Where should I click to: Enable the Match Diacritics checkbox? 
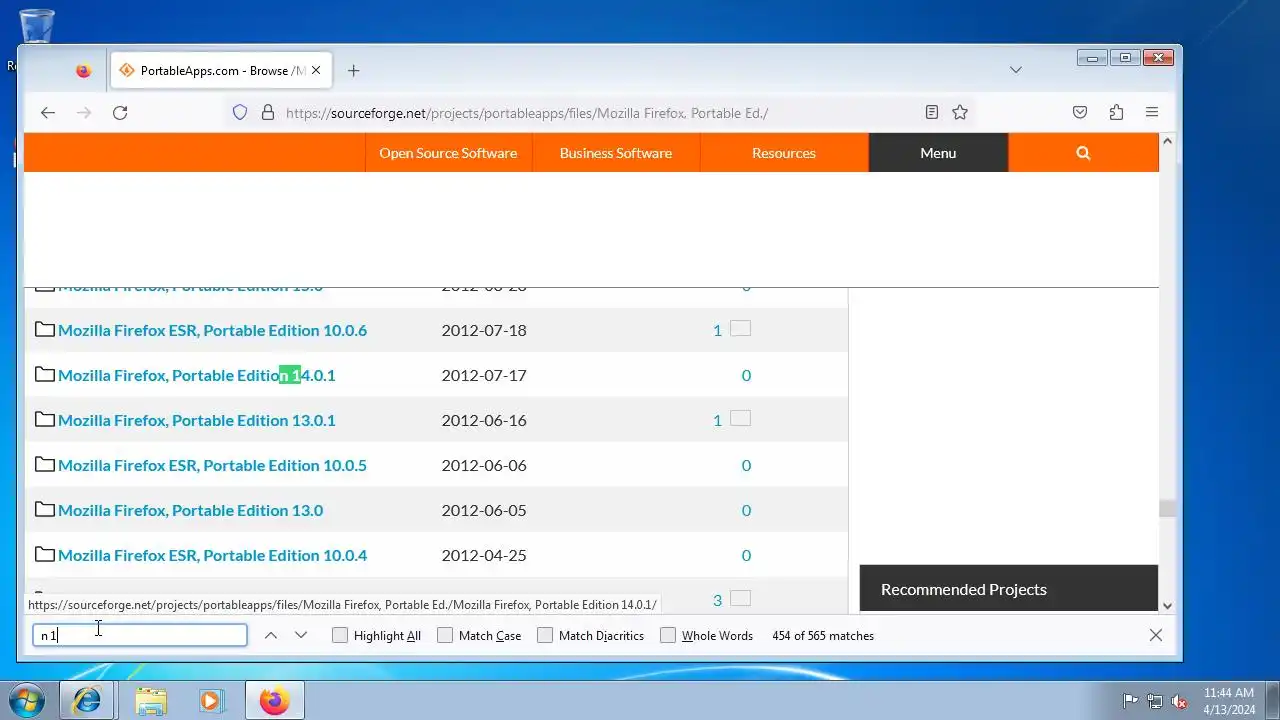pos(545,635)
